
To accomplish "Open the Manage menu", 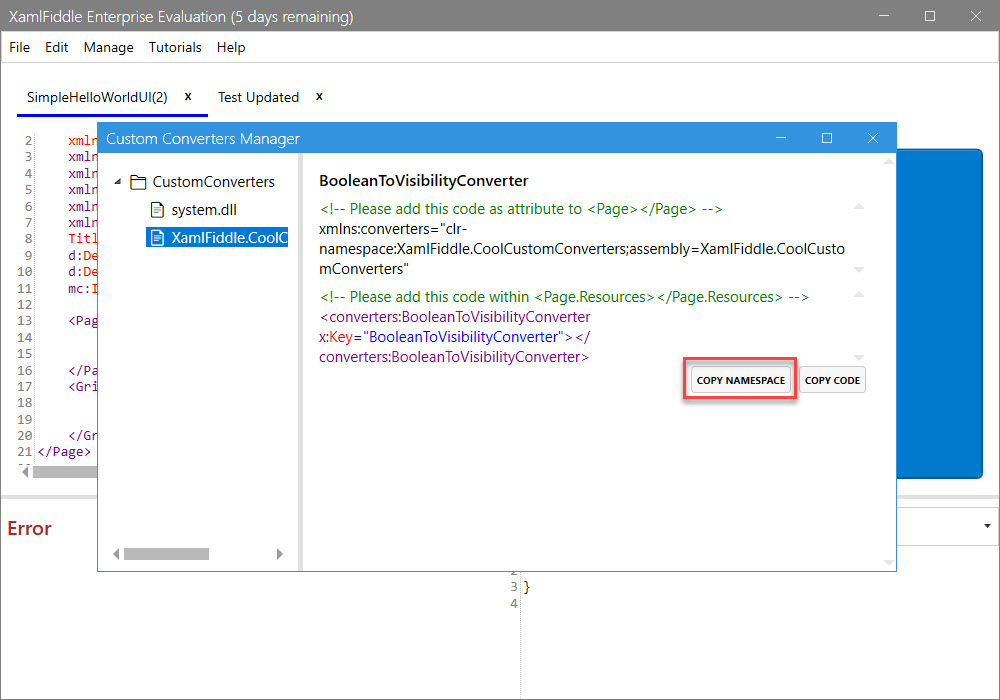I will 108,47.
